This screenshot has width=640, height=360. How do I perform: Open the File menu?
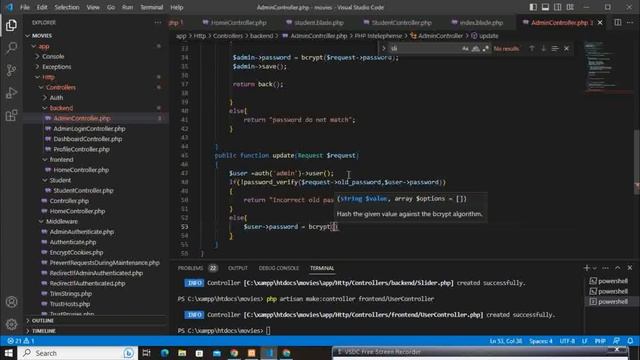(x=25, y=7)
